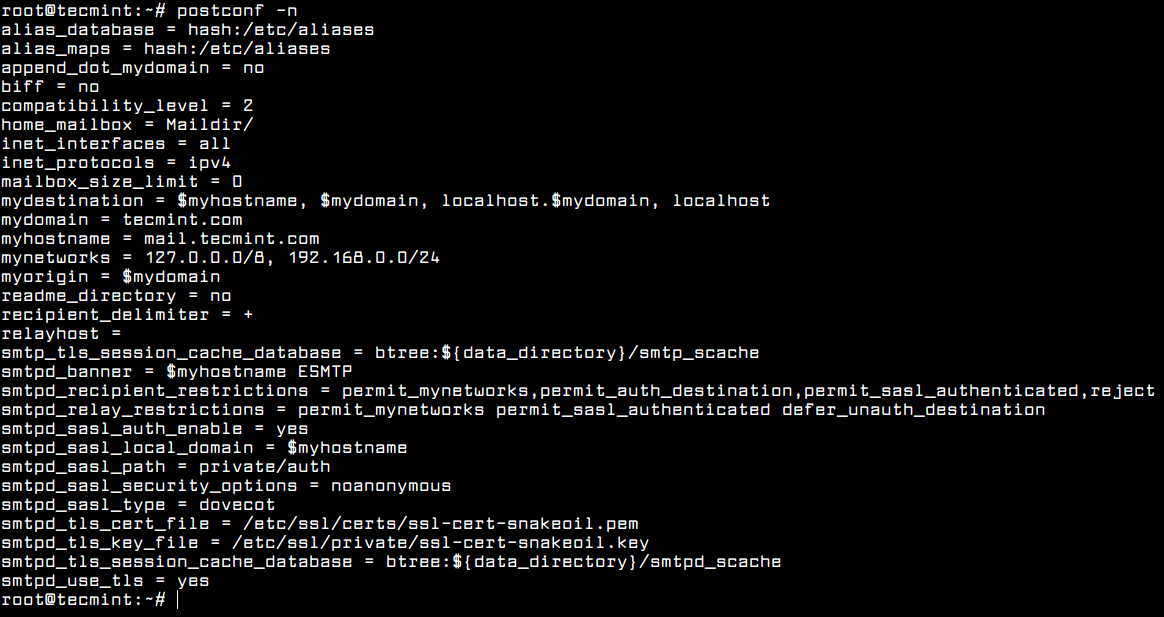The height and width of the screenshot is (617, 1164).
Task: Click the relayhost empty setting line
Action: pyautogui.click(x=61, y=334)
